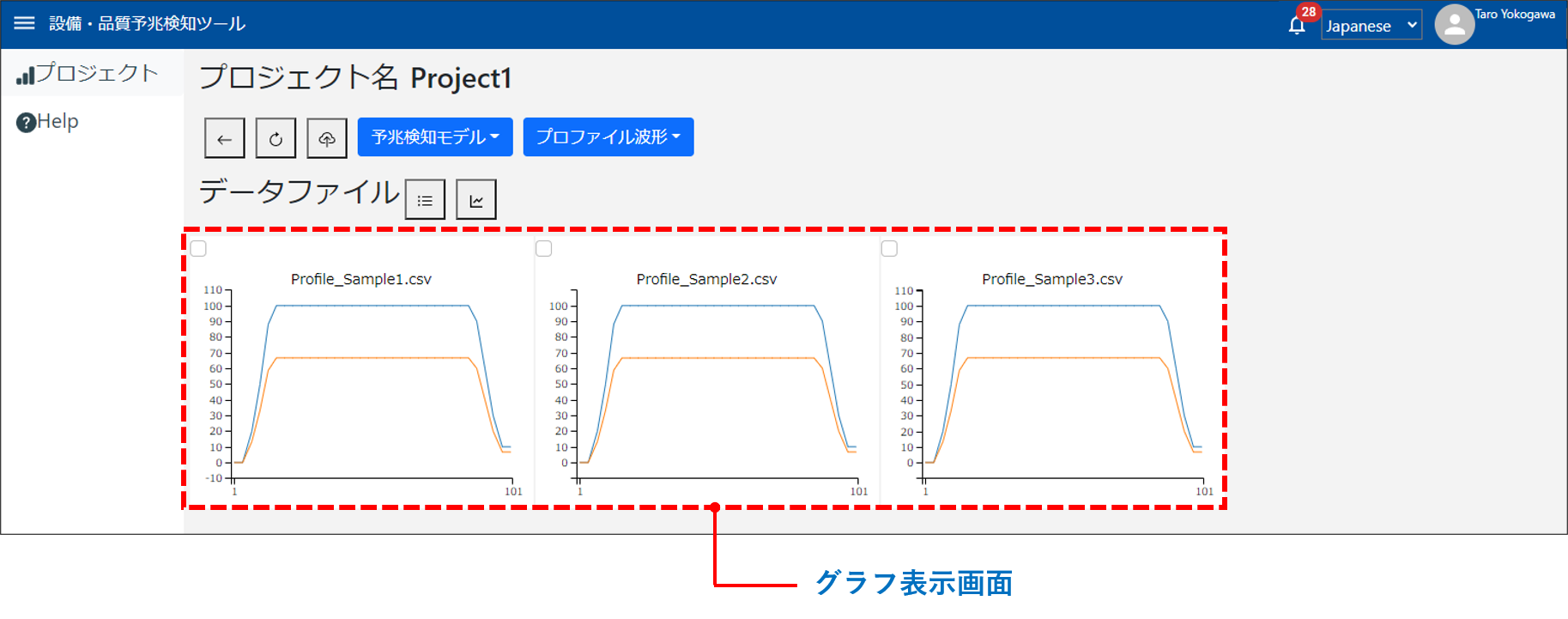
Task: Switch data files to graph view
Action: 476,200
